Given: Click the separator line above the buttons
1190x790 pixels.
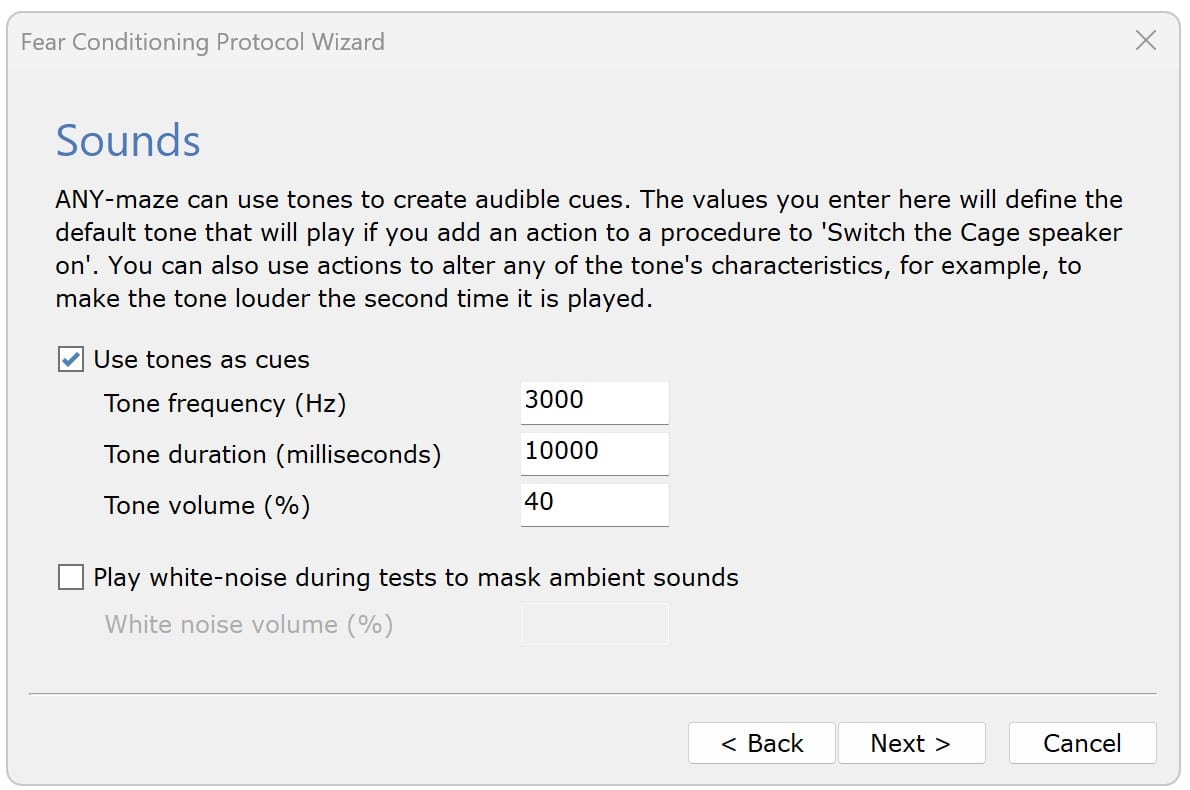Looking at the screenshot, I should (x=592, y=693).
